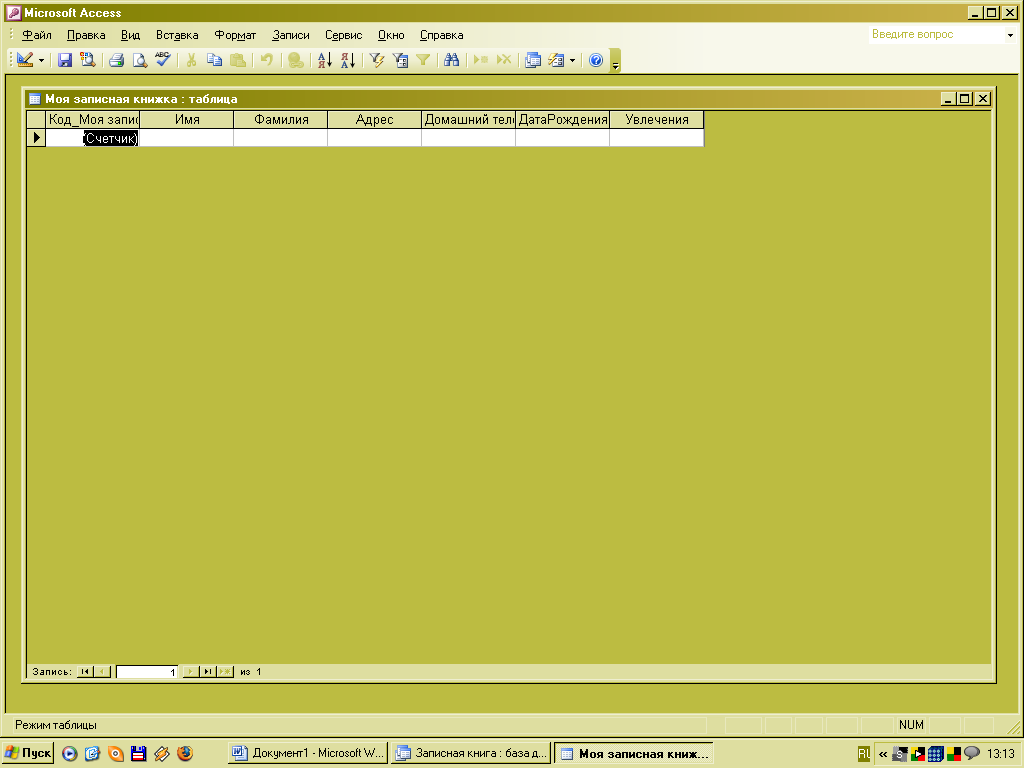Sort descending Я-А

pyautogui.click(x=348, y=60)
